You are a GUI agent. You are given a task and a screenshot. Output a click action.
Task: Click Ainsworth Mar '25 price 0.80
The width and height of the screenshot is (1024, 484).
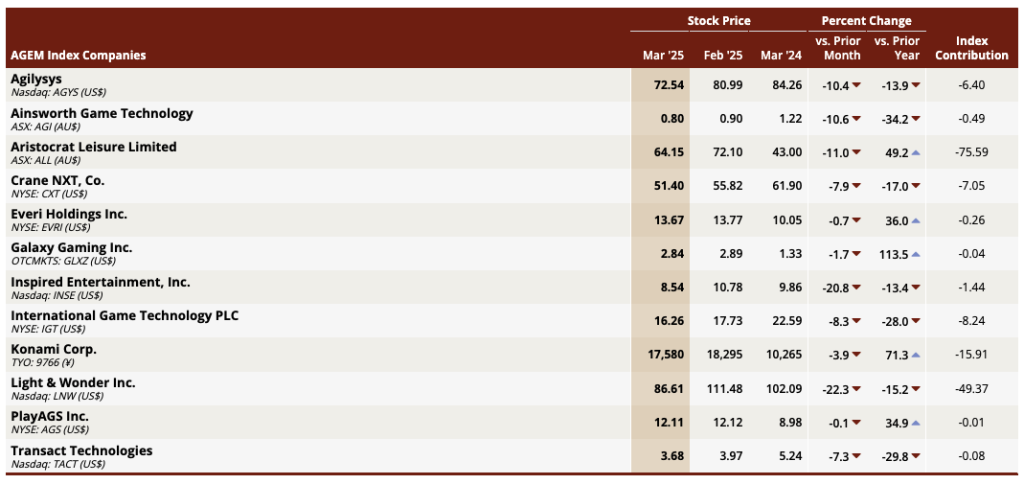674,119
